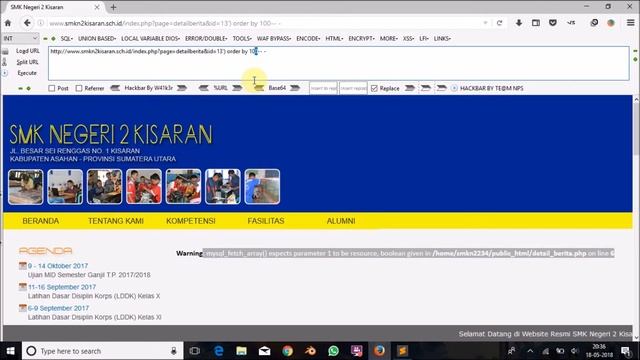Open the ALUMNI page

click(341, 221)
